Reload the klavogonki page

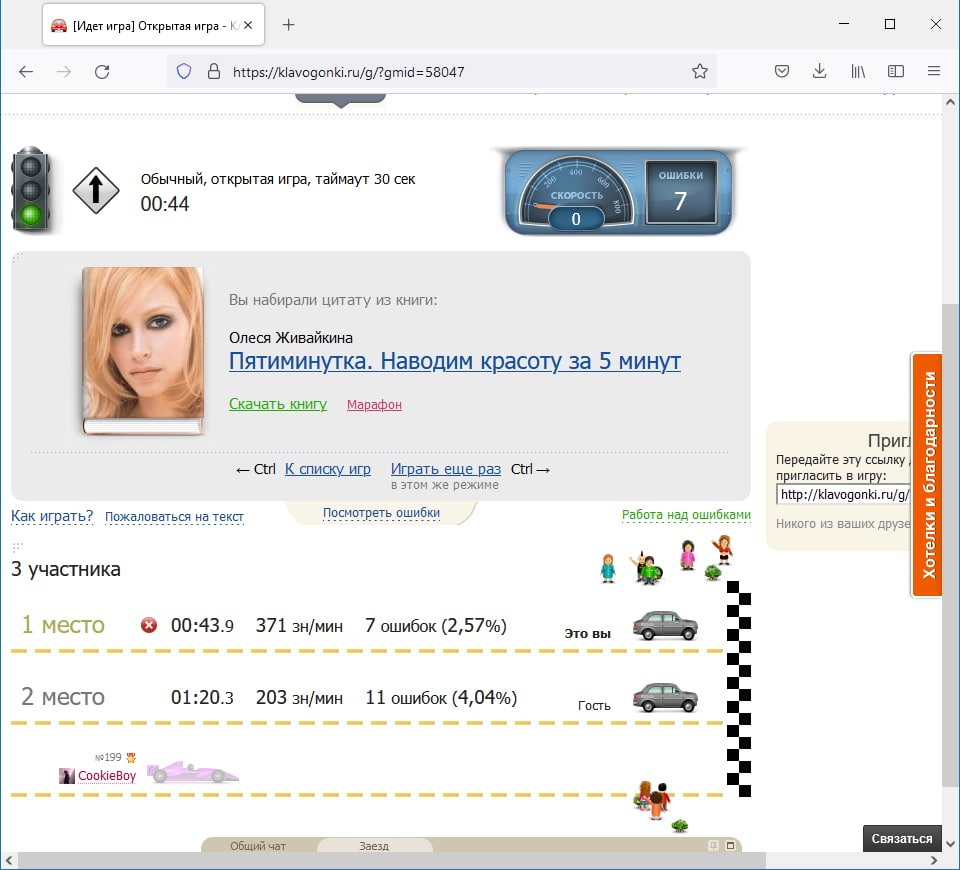[102, 72]
